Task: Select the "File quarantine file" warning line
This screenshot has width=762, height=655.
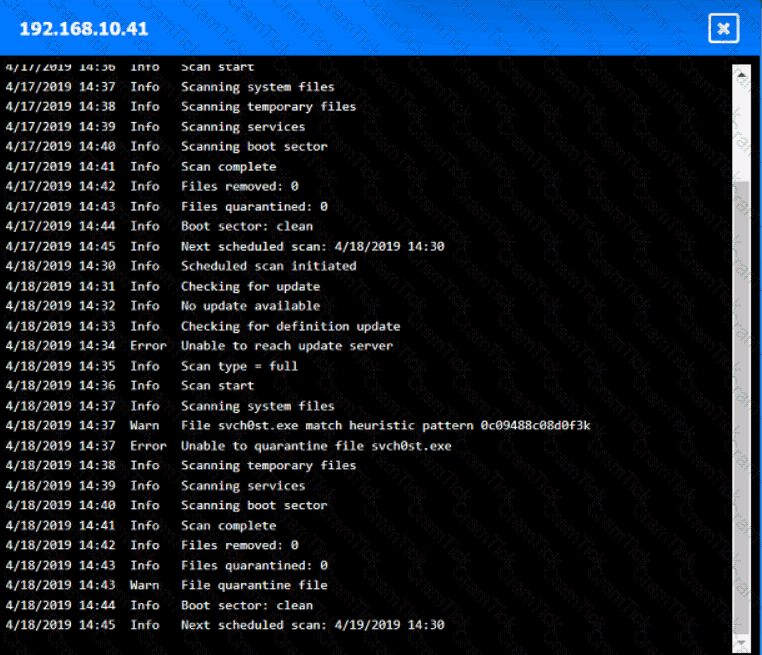Action: pos(254,585)
